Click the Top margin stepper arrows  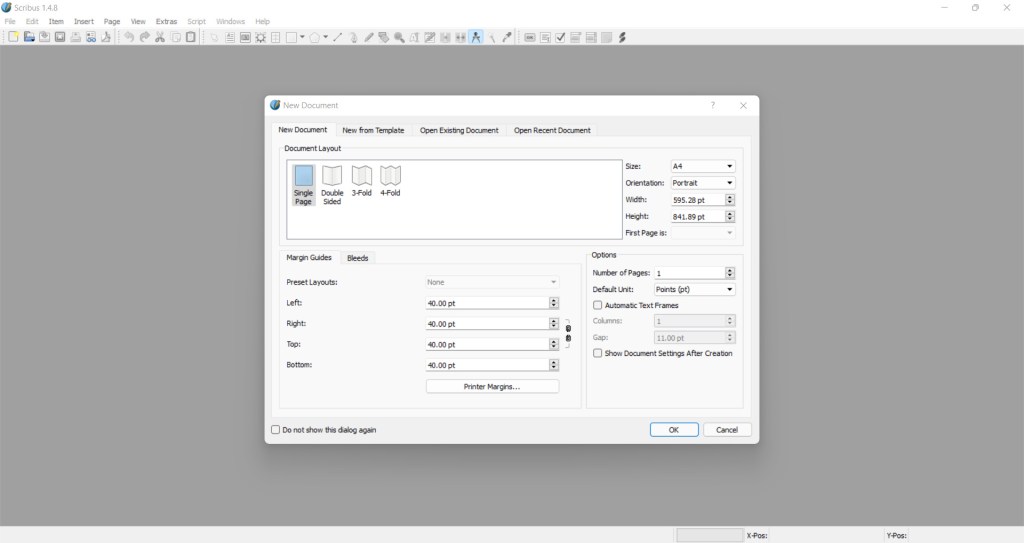[554, 344]
